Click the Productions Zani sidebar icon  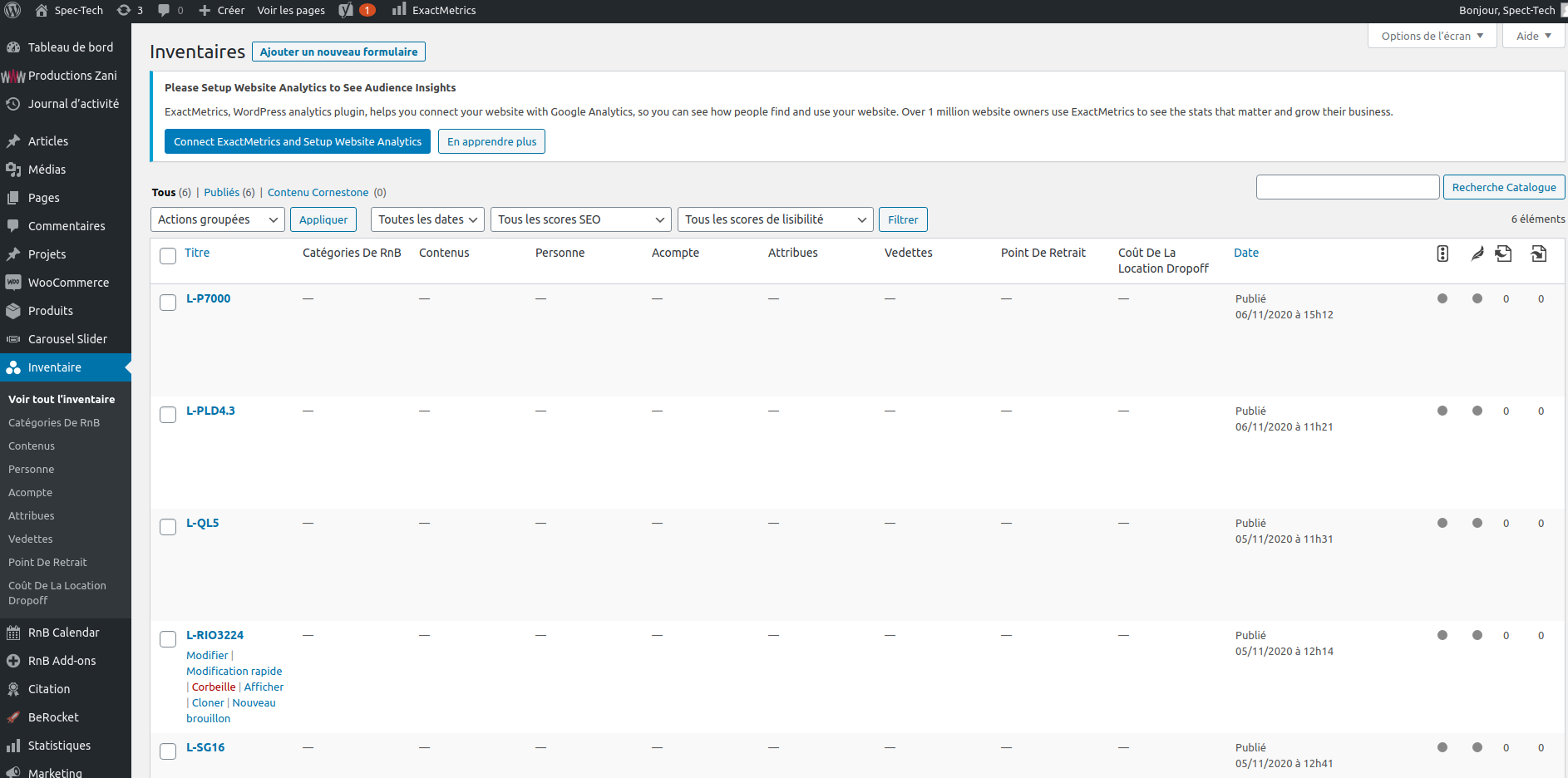(13, 76)
